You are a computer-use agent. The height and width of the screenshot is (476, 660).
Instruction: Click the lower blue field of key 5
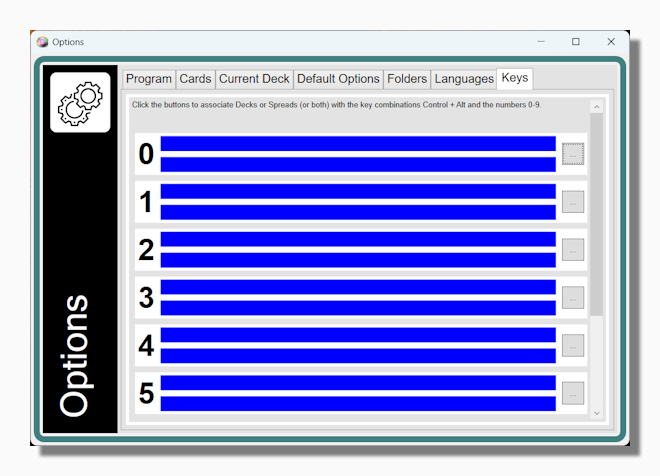coord(358,404)
